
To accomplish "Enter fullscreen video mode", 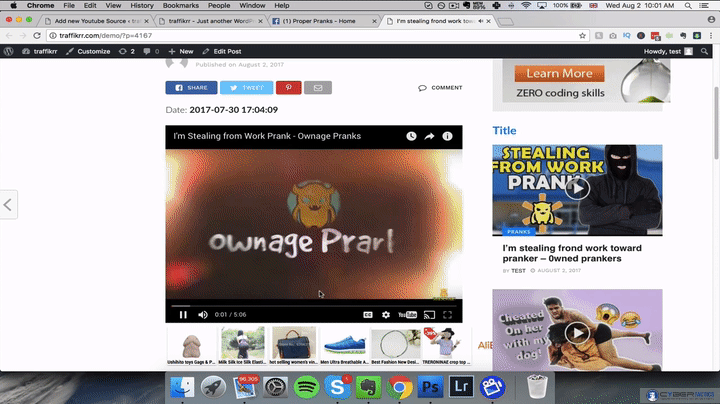I will click(448, 314).
